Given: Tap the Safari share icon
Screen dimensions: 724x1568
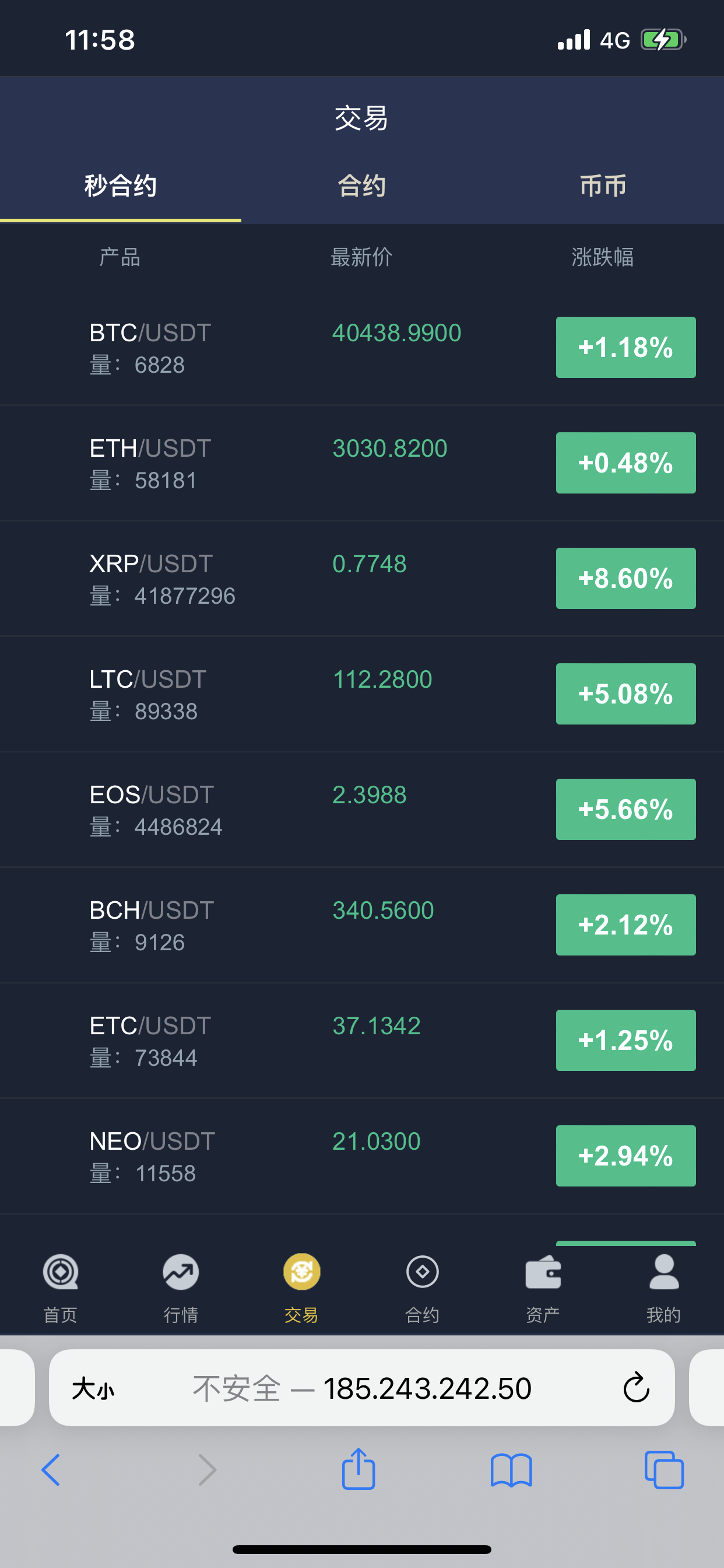Looking at the screenshot, I should click(359, 1469).
